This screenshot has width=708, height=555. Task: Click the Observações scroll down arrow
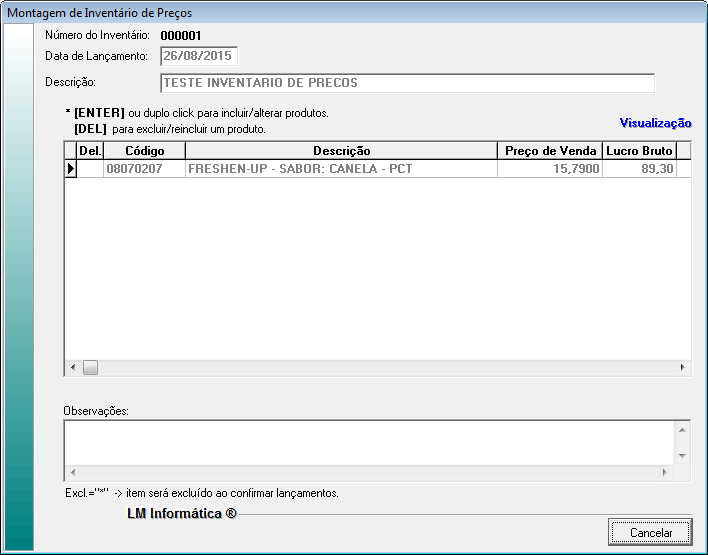[683, 455]
